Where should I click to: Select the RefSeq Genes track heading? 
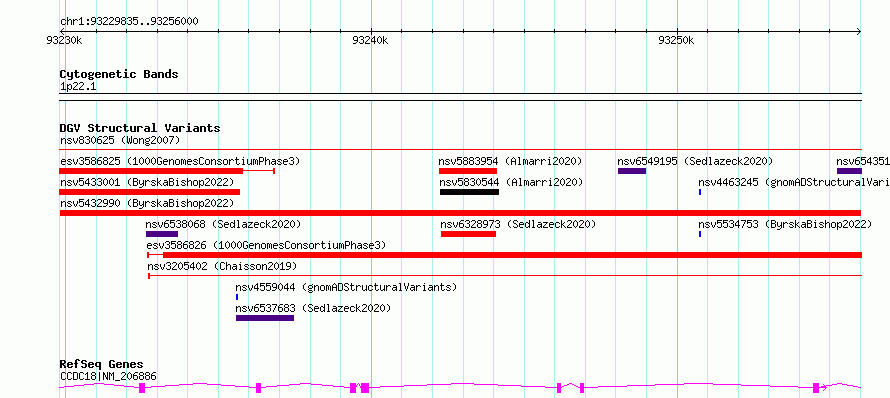102,365
